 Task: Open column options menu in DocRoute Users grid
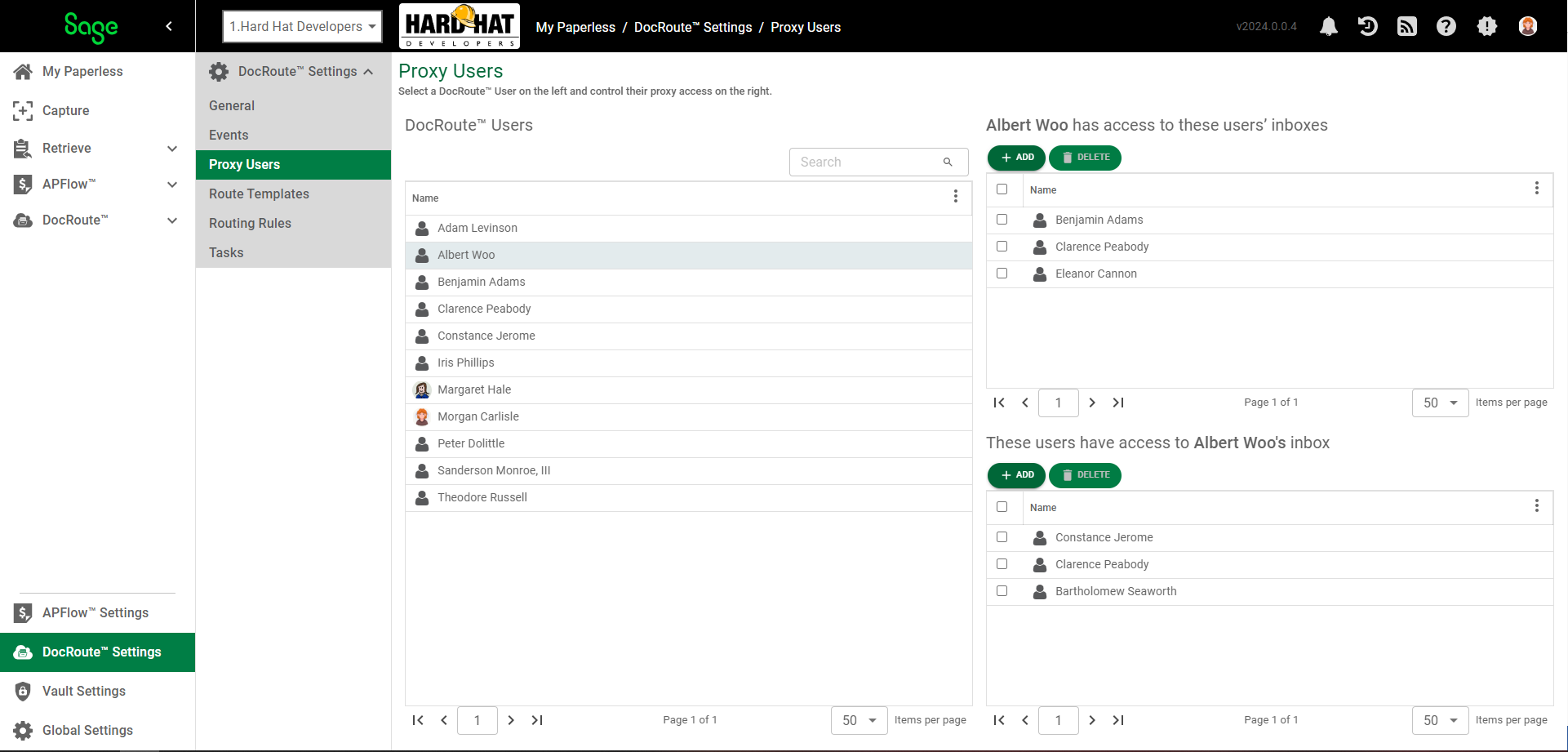click(x=956, y=197)
